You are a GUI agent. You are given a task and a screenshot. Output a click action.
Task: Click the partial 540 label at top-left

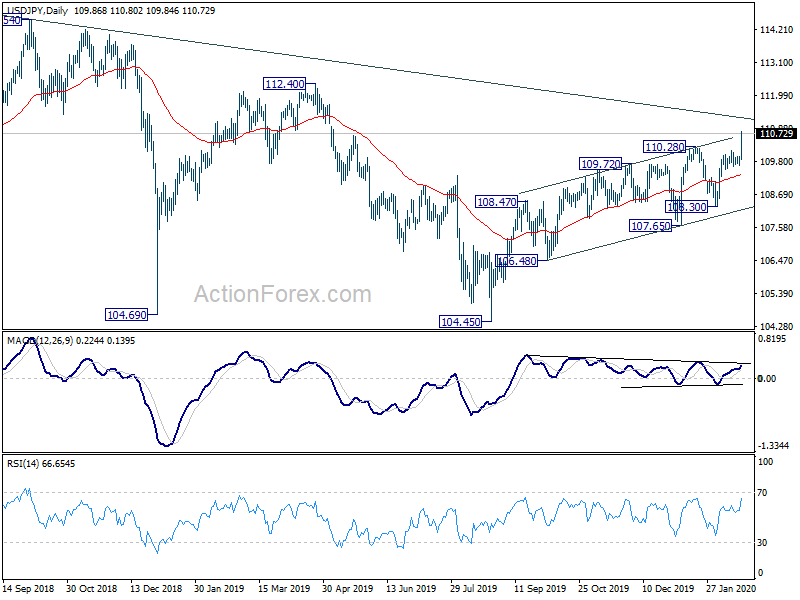pos(12,20)
